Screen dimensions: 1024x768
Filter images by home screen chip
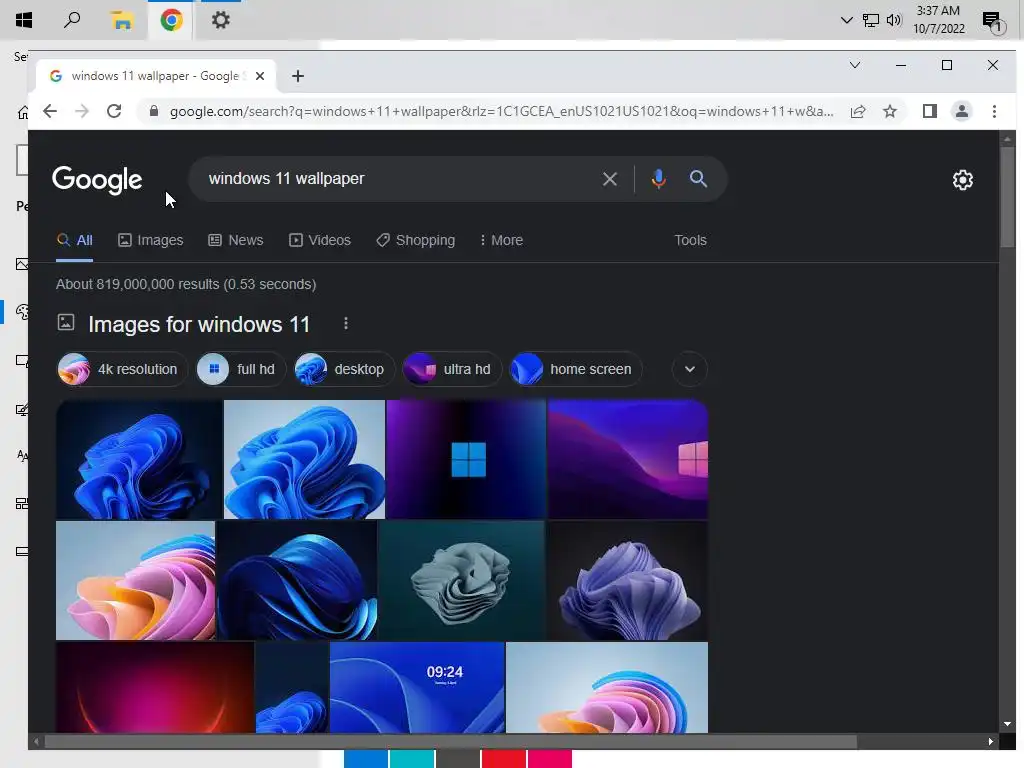(575, 369)
